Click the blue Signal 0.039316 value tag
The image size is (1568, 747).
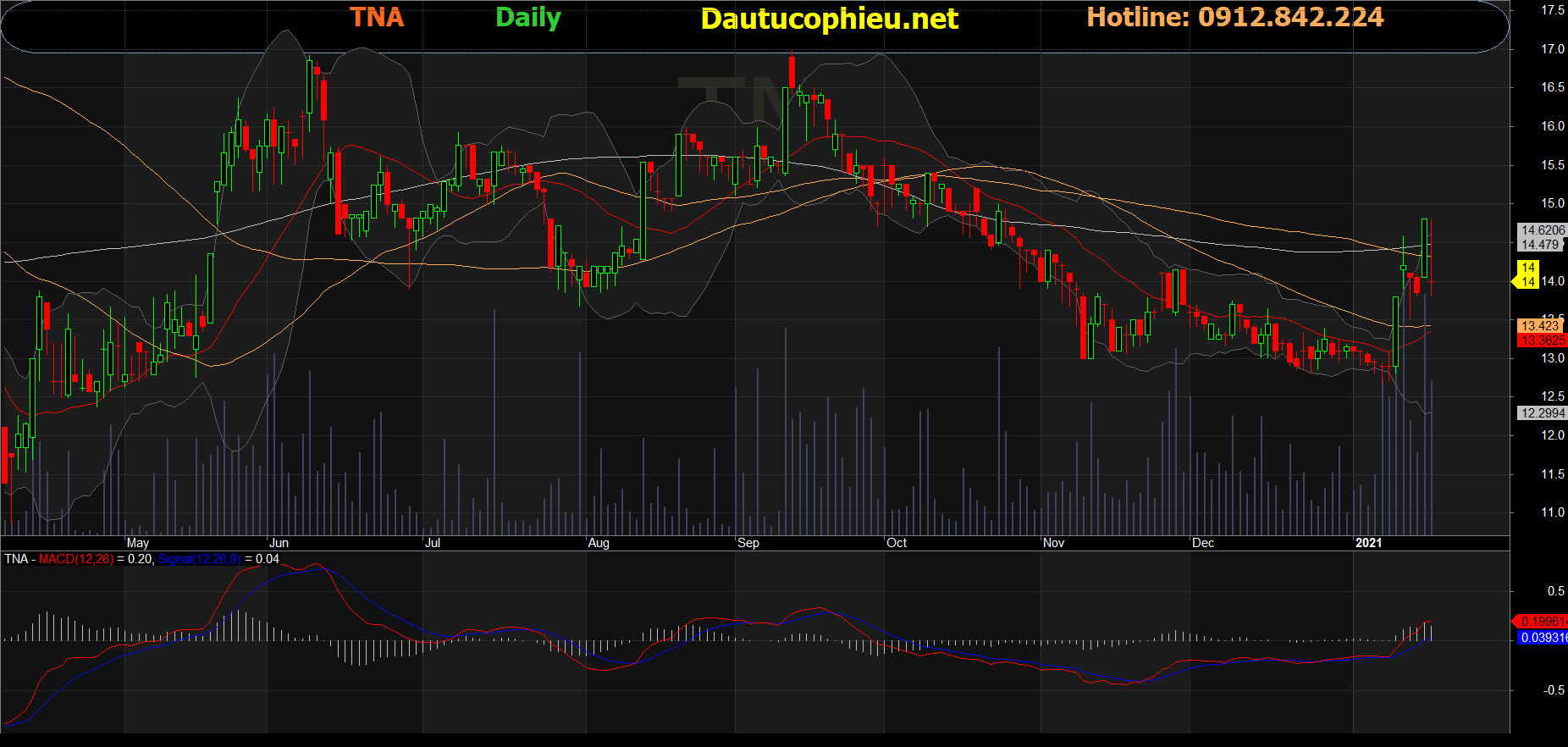coord(1542,638)
